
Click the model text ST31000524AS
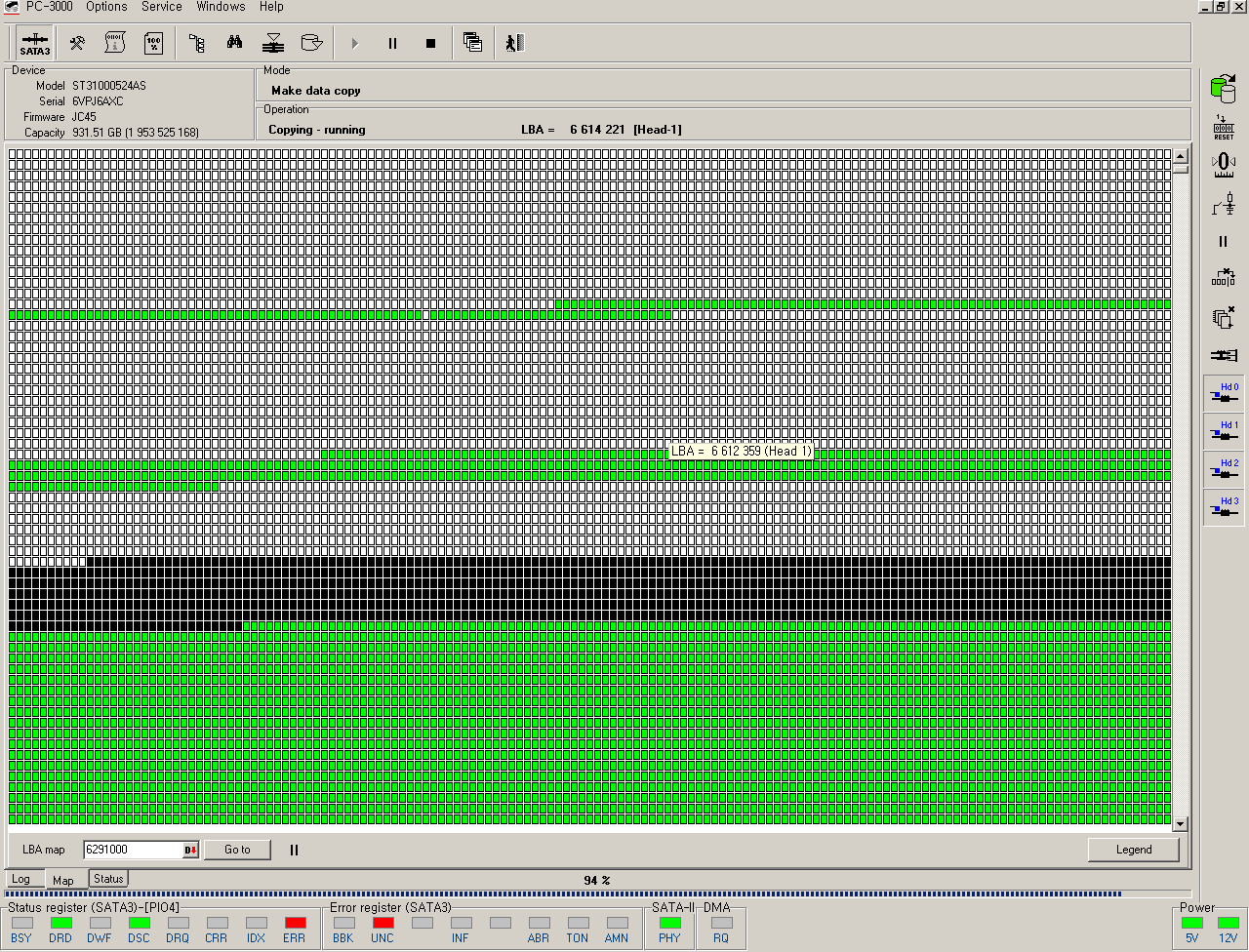[x=109, y=86]
